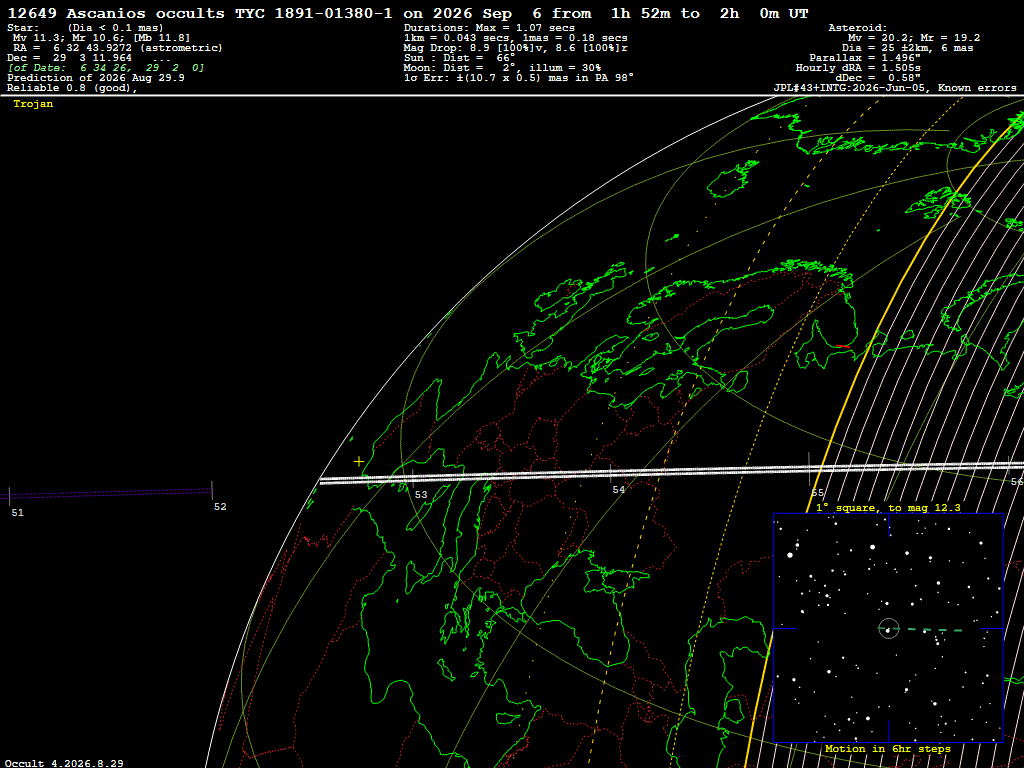Viewport: 1024px width, 768px height.
Task: Select the minute 54 time tick
Action: click(x=611, y=474)
